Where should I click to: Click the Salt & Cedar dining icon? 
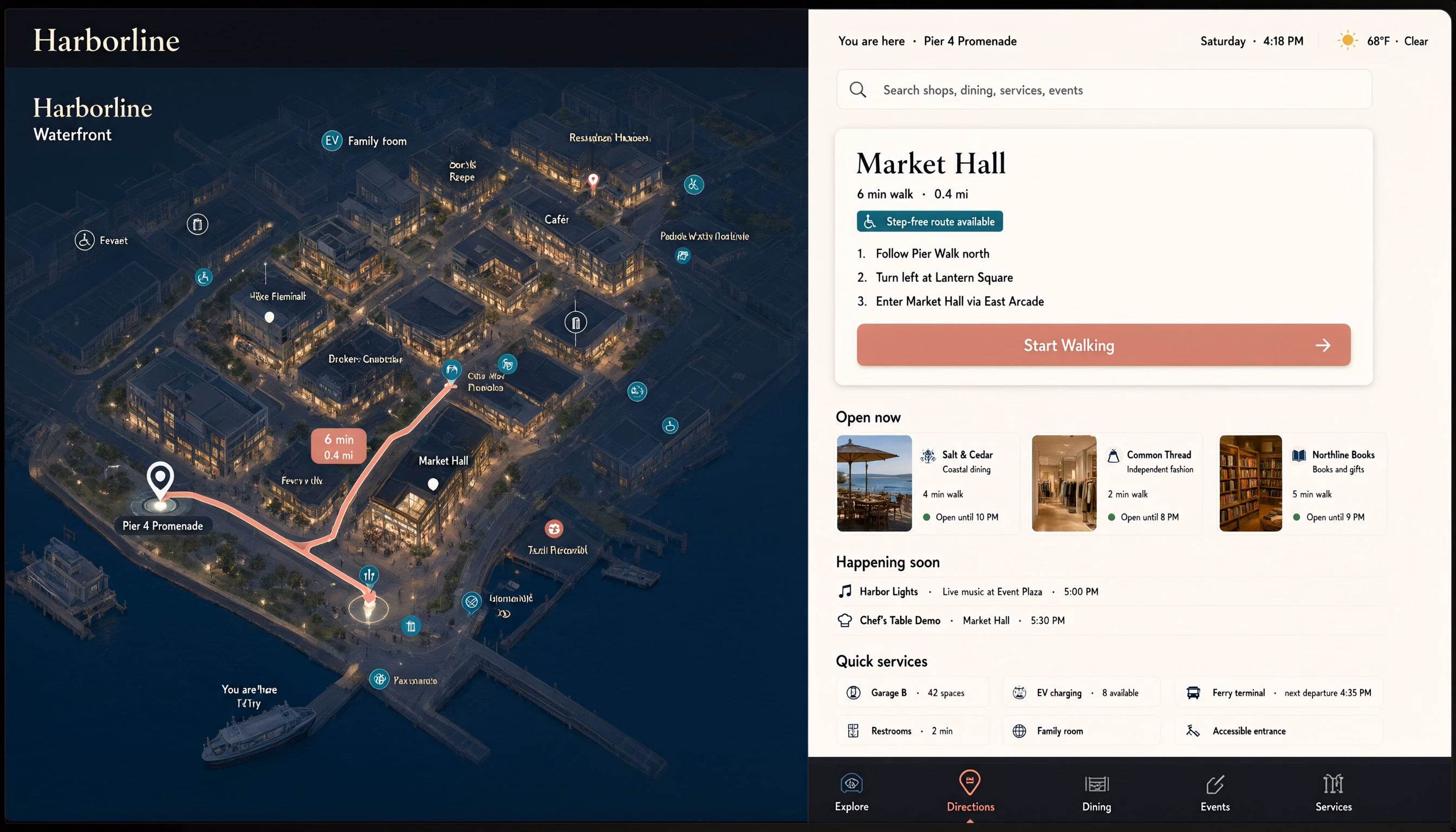pyautogui.click(x=928, y=456)
